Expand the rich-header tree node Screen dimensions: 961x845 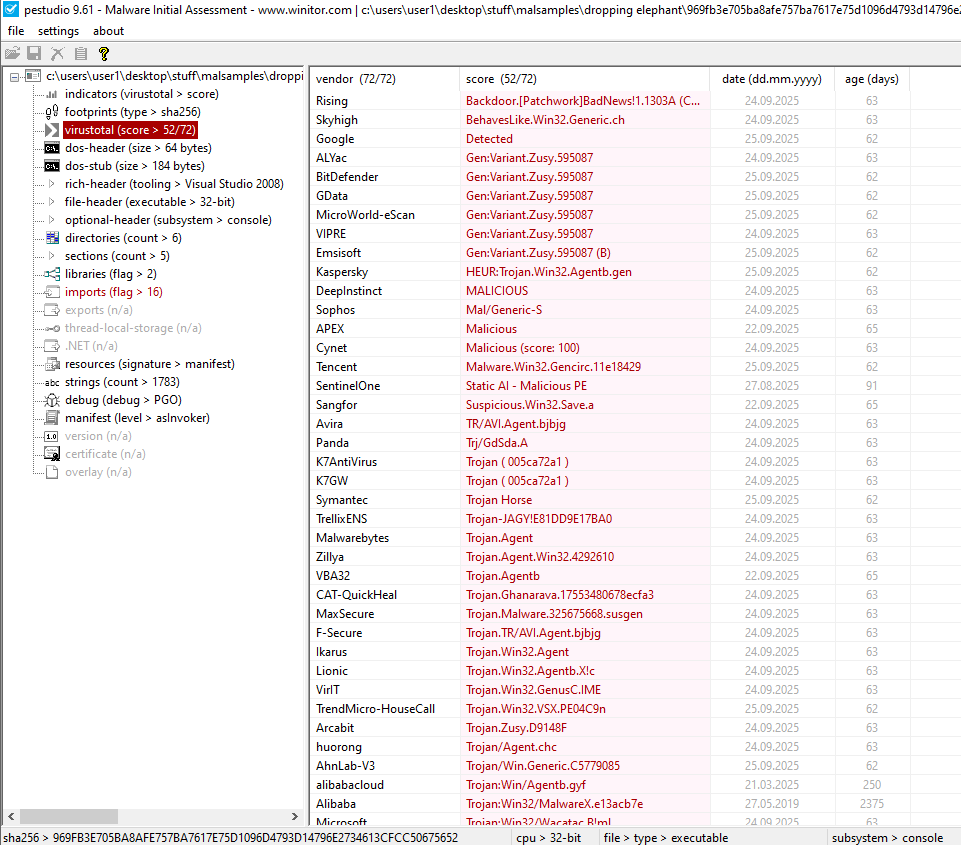(52, 184)
